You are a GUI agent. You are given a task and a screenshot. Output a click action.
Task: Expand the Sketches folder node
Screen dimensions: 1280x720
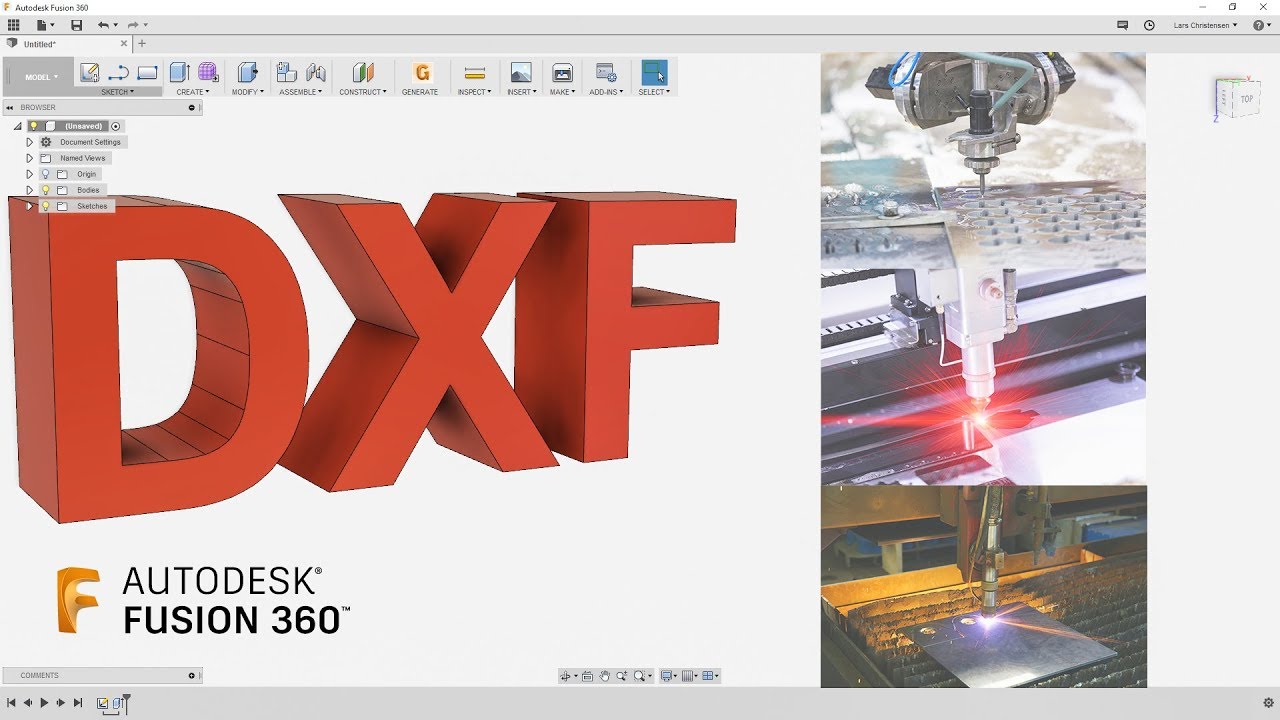tap(29, 206)
